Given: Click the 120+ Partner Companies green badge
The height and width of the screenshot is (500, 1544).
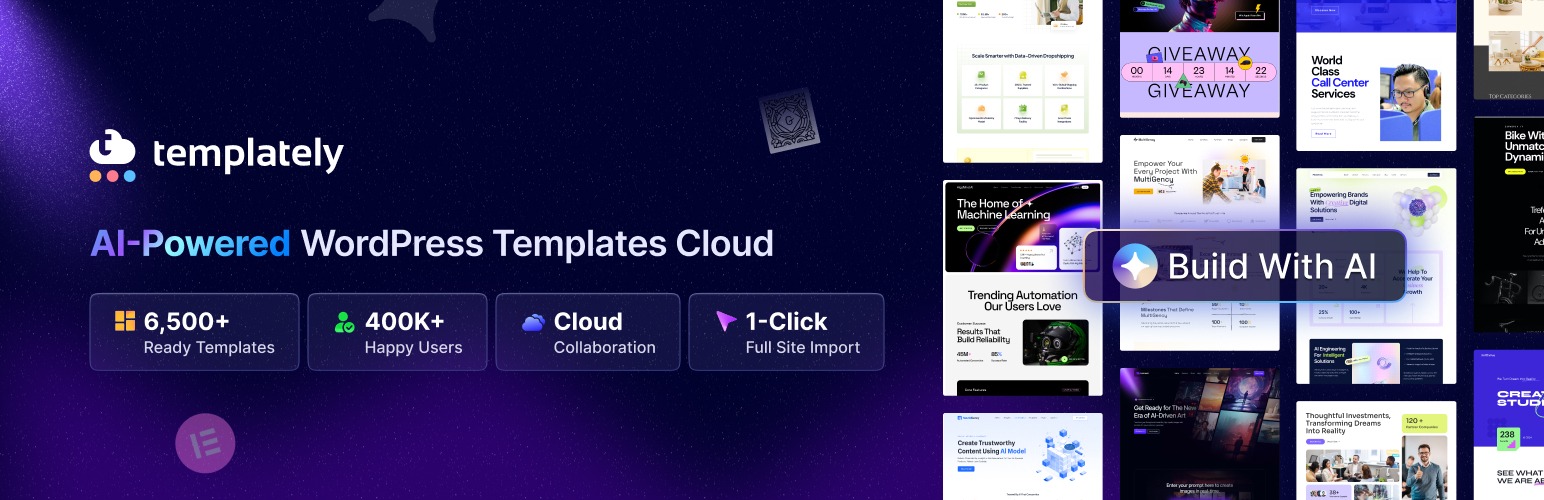Looking at the screenshot, I should tap(1422, 426).
